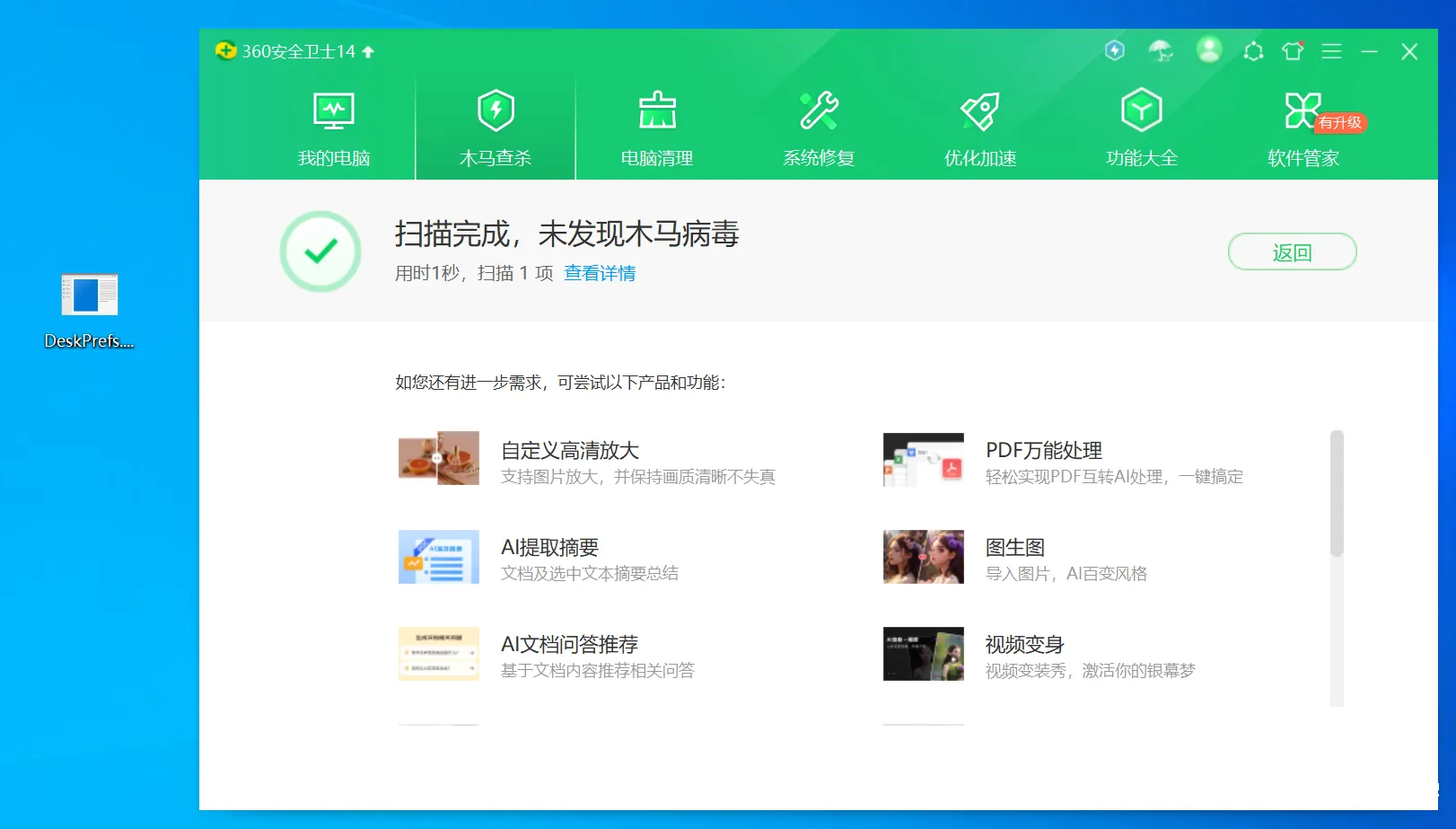Click the AI提取摘要 title
1456x829 pixels.
[549, 547]
